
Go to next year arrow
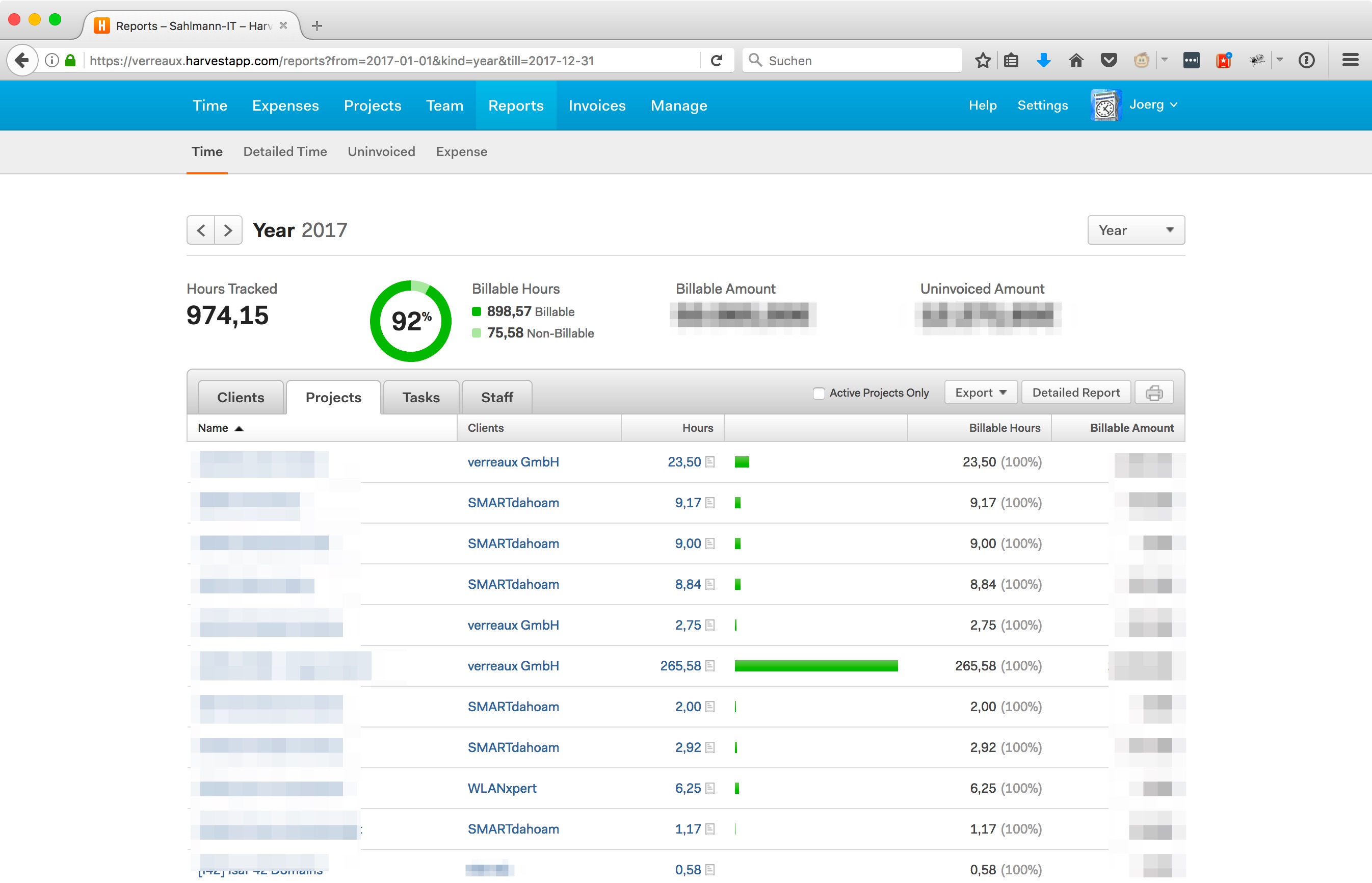228,230
